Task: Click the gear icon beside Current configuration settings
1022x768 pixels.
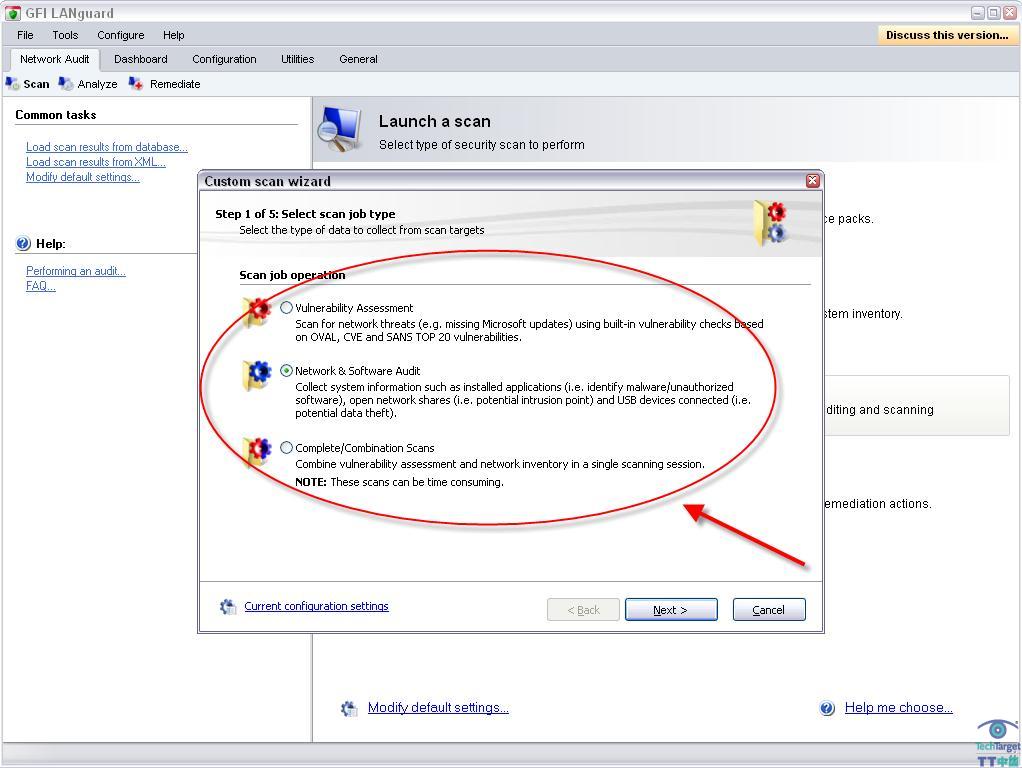Action: [227, 607]
